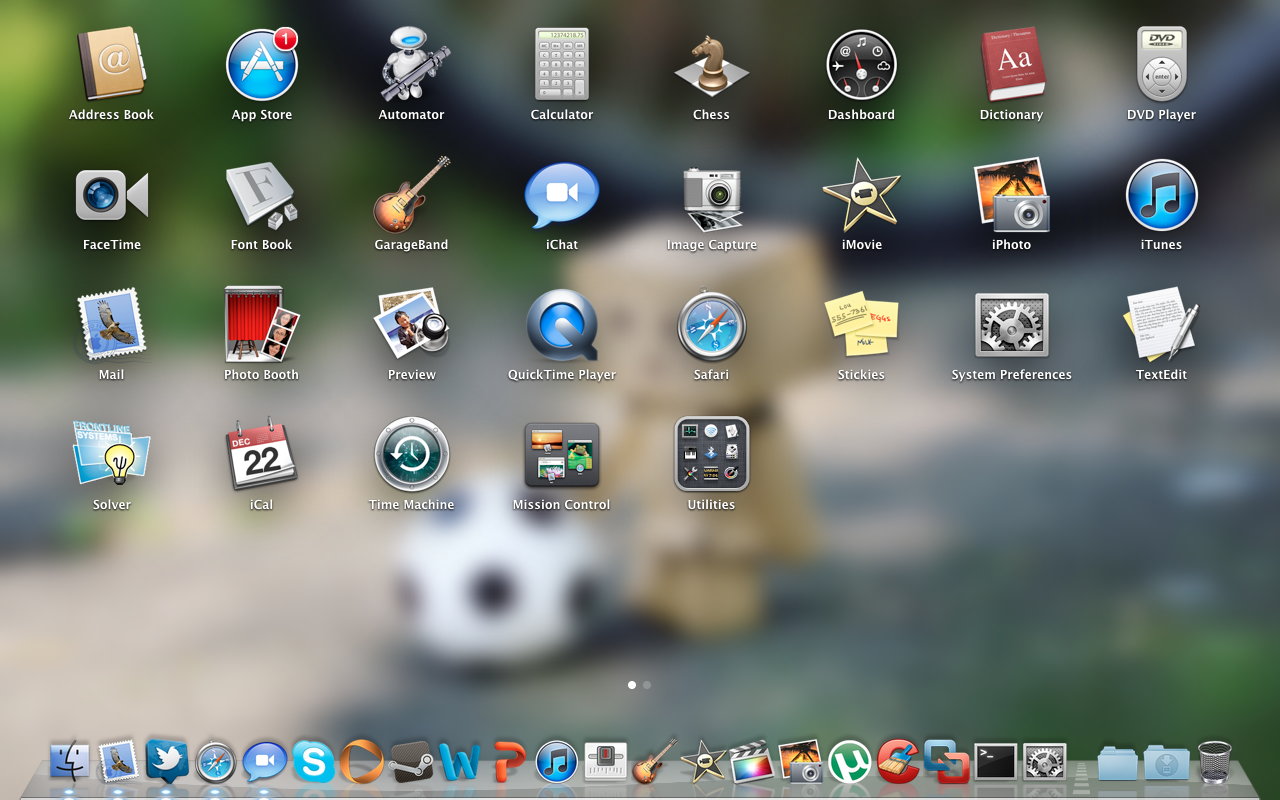
Task: Open the plain folder stack in the Dock
Action: 1118,763
